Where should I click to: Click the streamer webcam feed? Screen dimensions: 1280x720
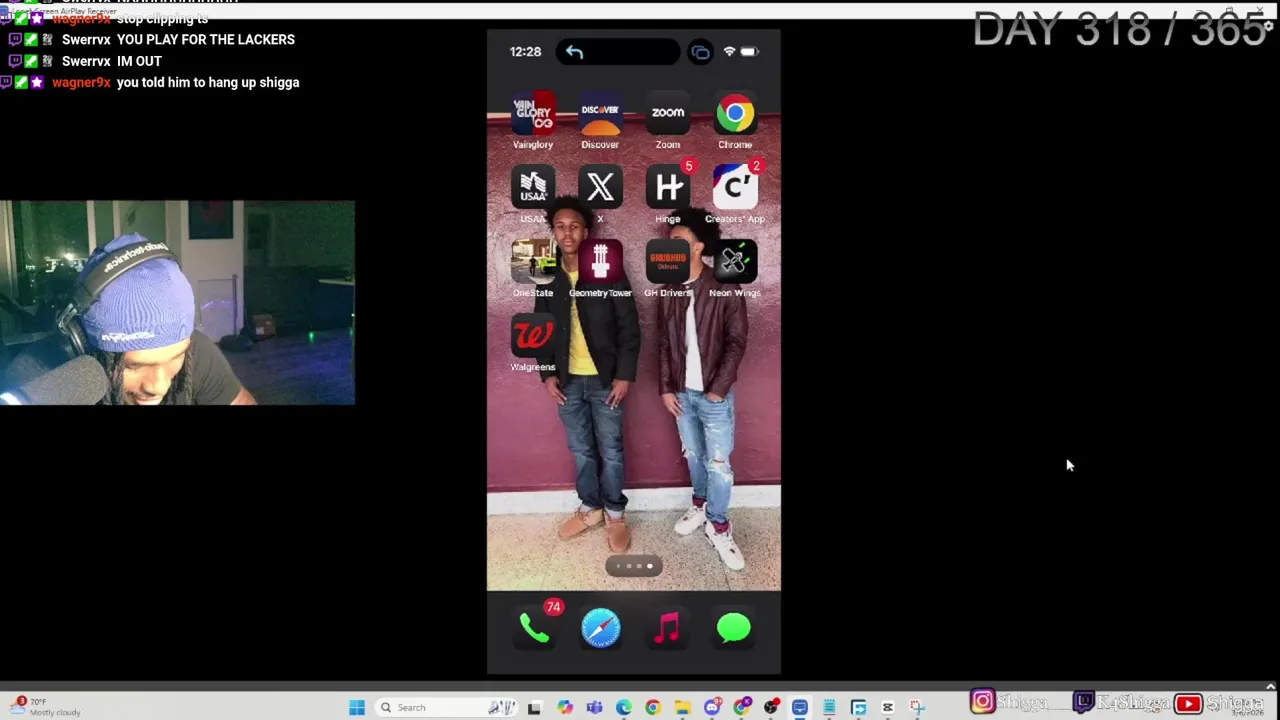click(x=177, y=303)
